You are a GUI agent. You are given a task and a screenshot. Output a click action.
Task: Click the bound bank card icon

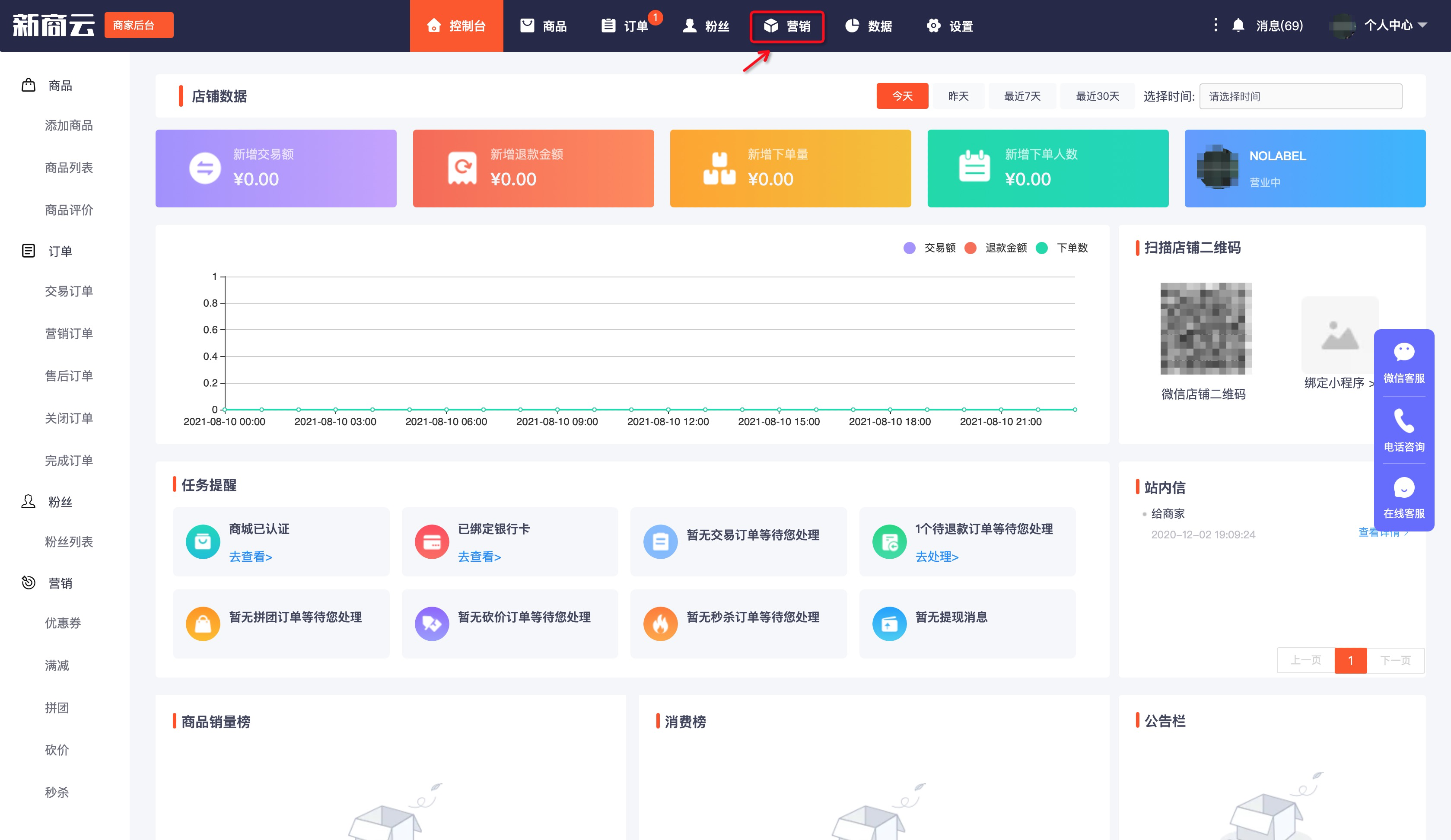432,541
